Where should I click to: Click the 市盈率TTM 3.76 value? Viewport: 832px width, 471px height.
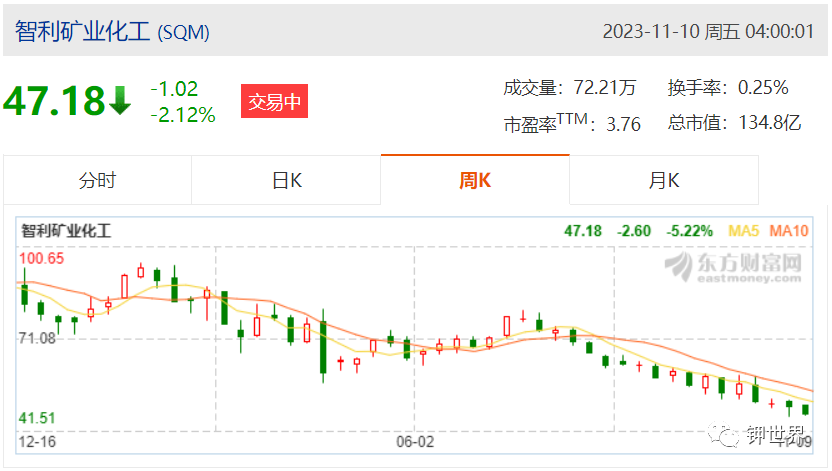[623, 125]
